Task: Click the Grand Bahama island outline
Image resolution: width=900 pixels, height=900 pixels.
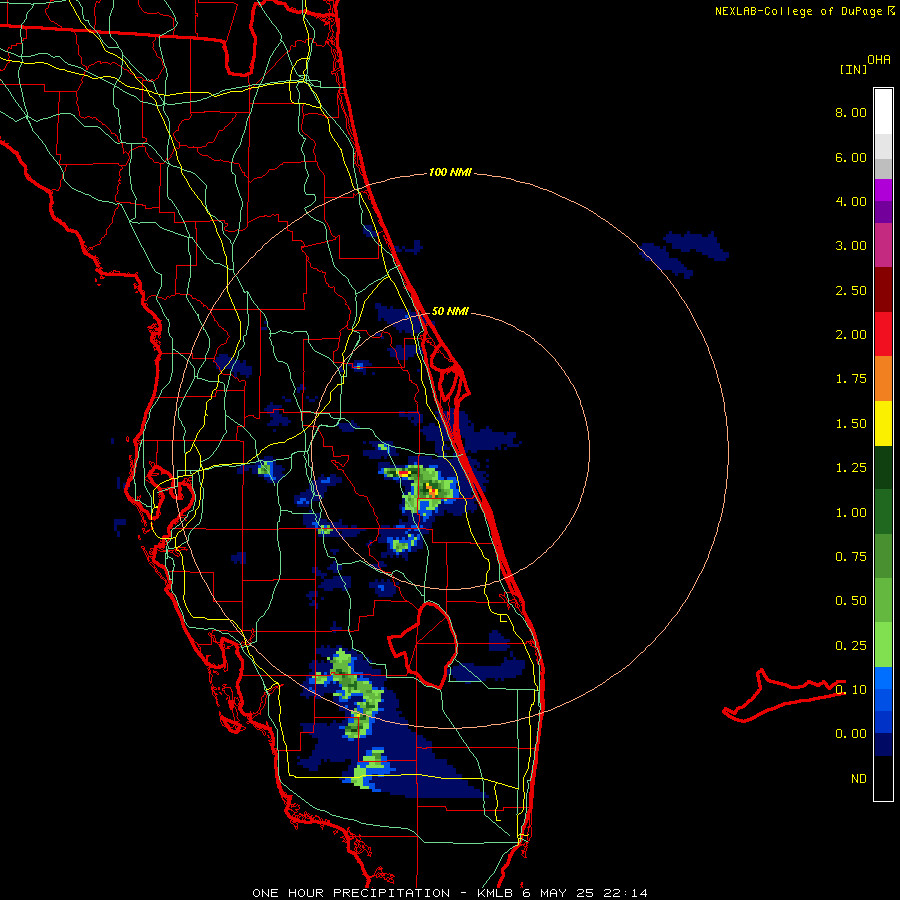Action: pyautogui.click(x=783, y=695)
